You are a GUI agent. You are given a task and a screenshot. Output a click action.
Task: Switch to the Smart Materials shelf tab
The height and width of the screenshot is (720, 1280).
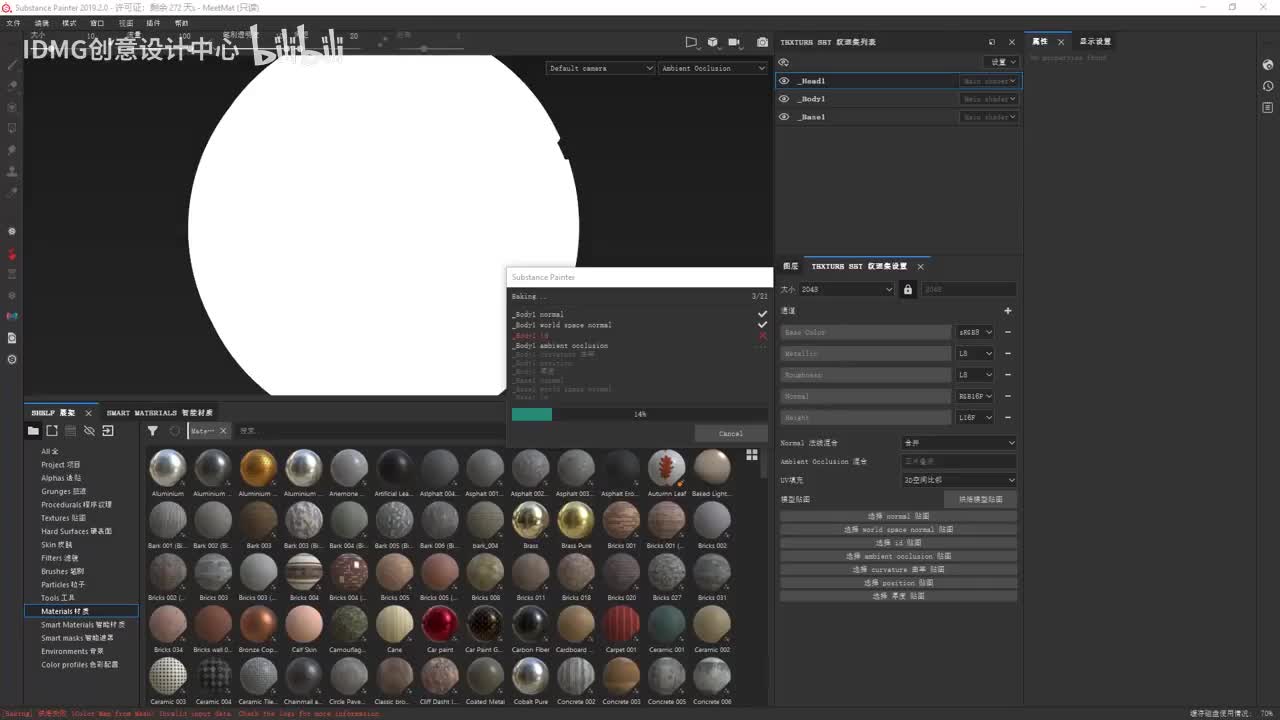[160, 413]
